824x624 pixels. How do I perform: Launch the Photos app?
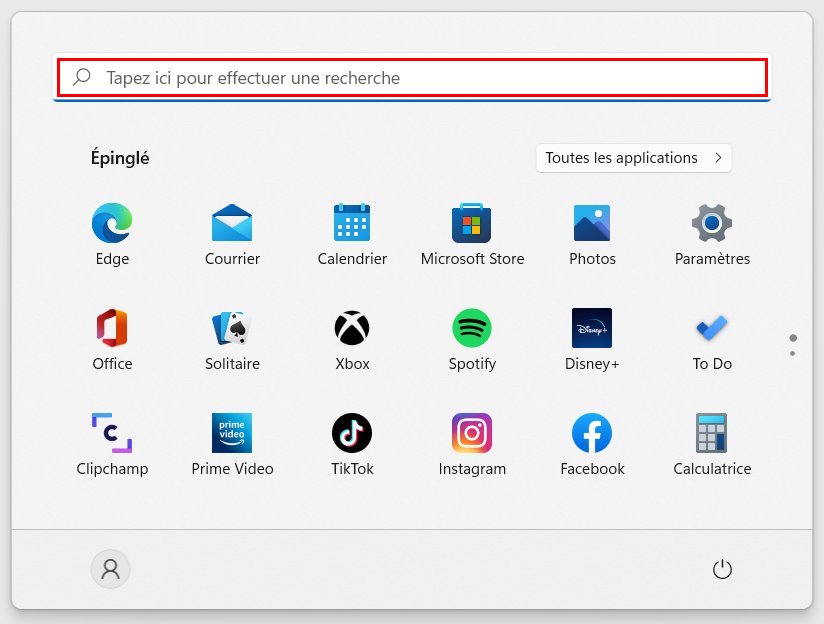click(x=592, y=234)
